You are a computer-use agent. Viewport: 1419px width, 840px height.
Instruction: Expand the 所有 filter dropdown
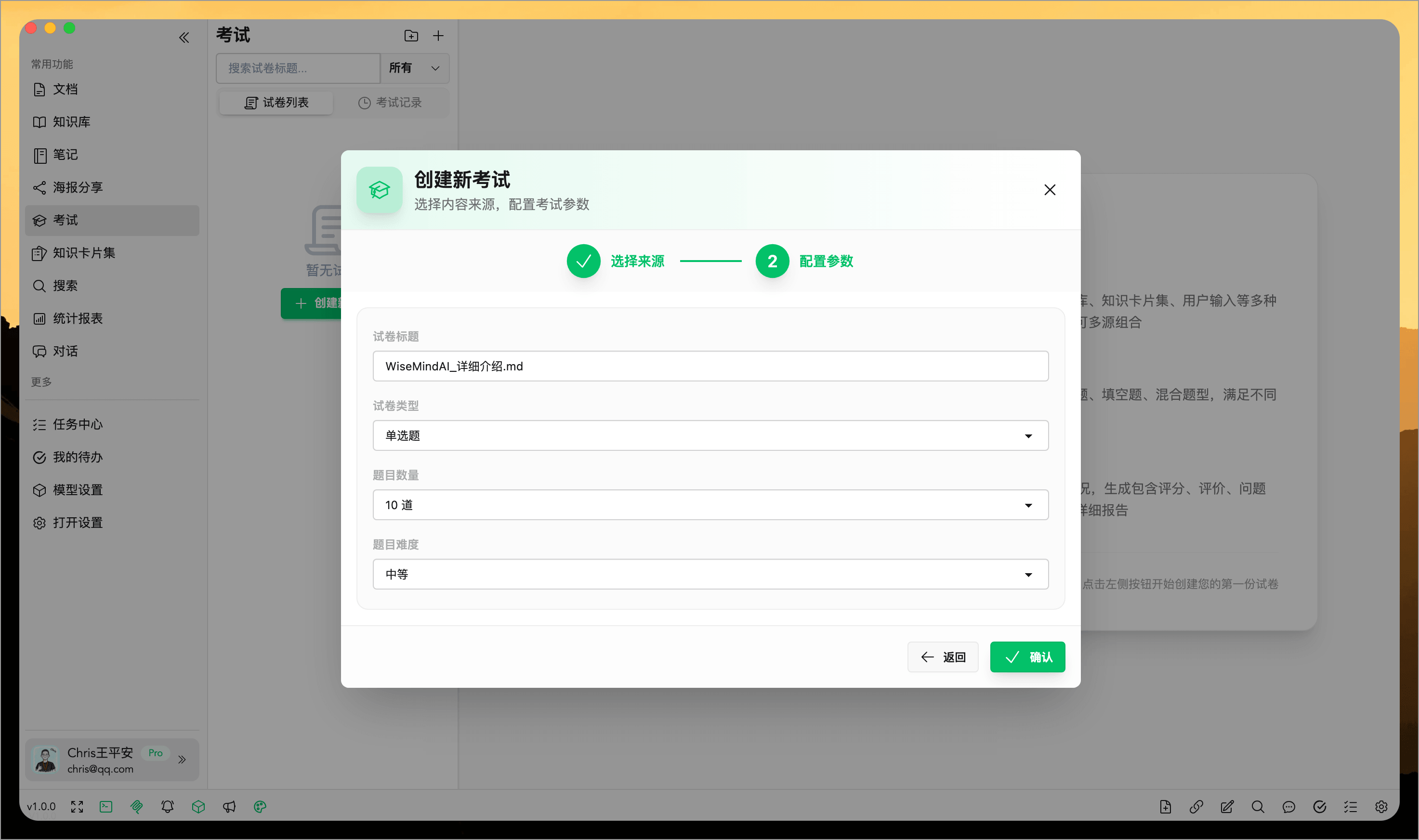(415, 68)
